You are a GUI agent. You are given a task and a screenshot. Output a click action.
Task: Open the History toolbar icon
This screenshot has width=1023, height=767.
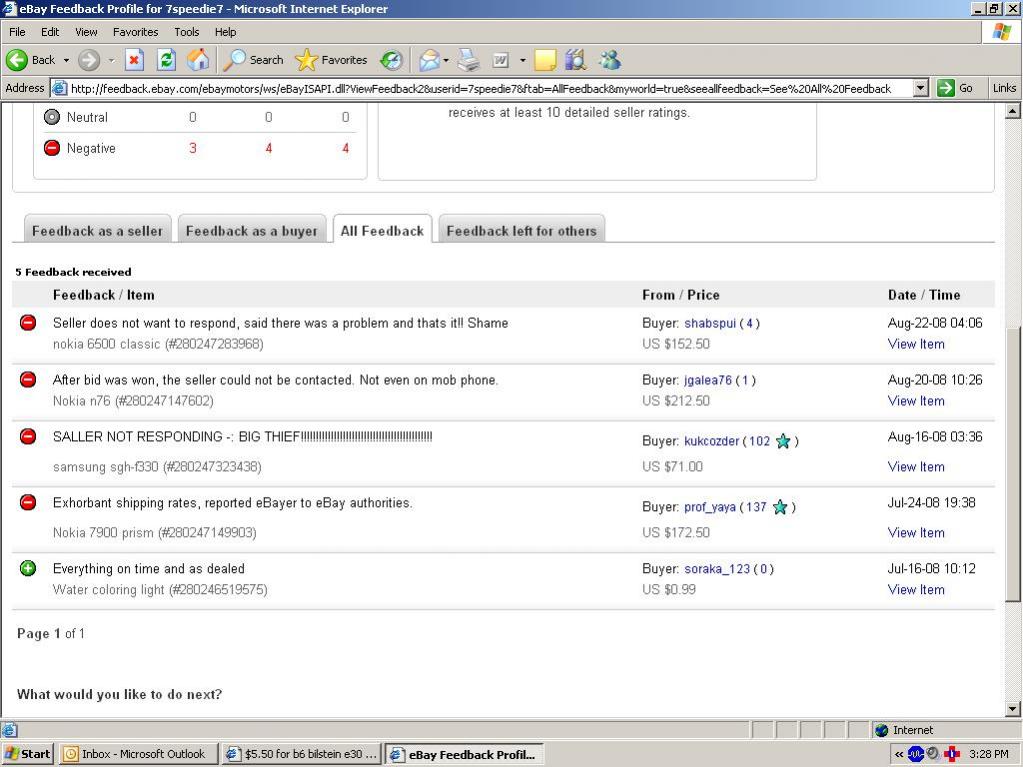392,60
